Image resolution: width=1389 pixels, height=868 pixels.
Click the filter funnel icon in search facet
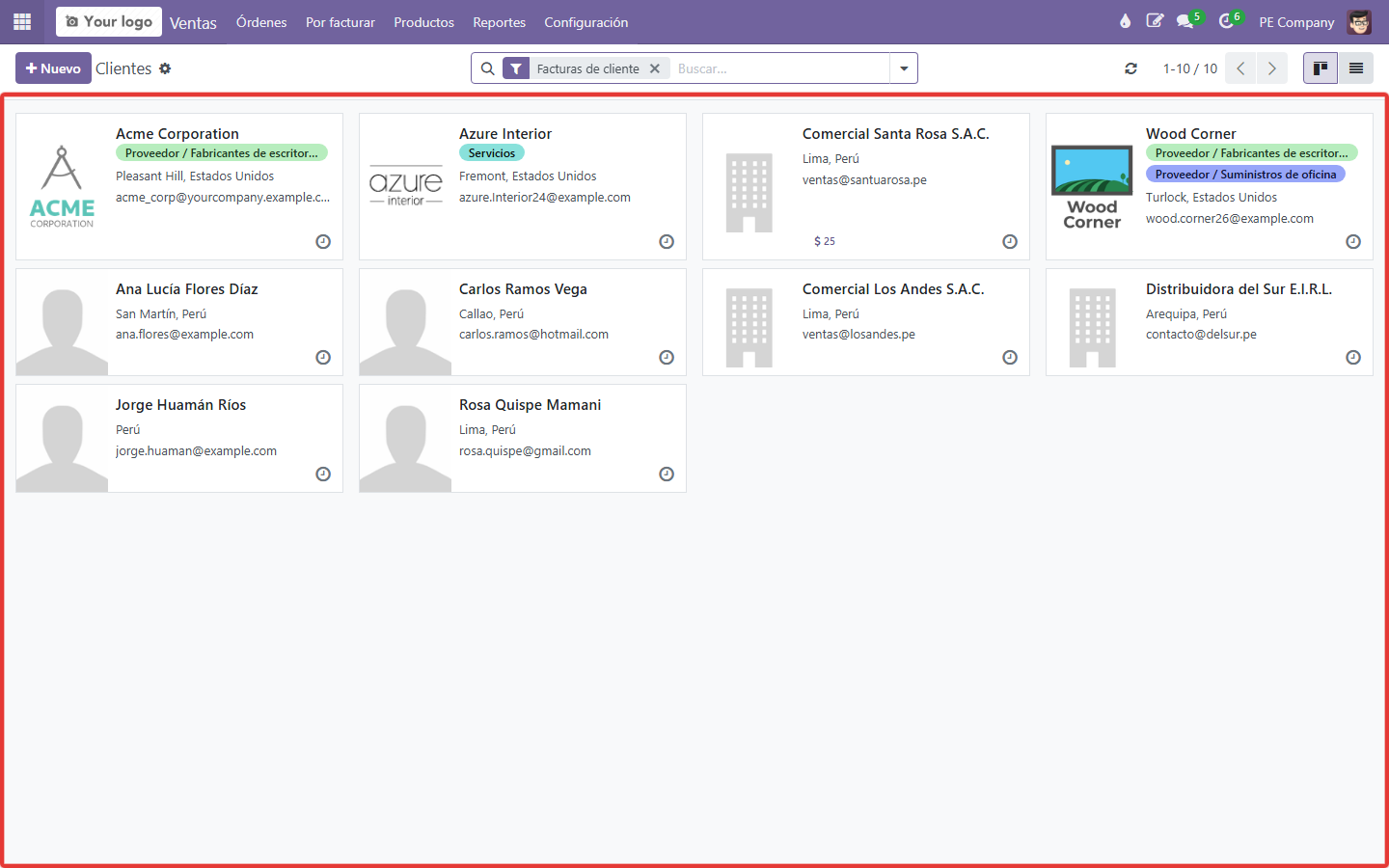tap(516, 68)
